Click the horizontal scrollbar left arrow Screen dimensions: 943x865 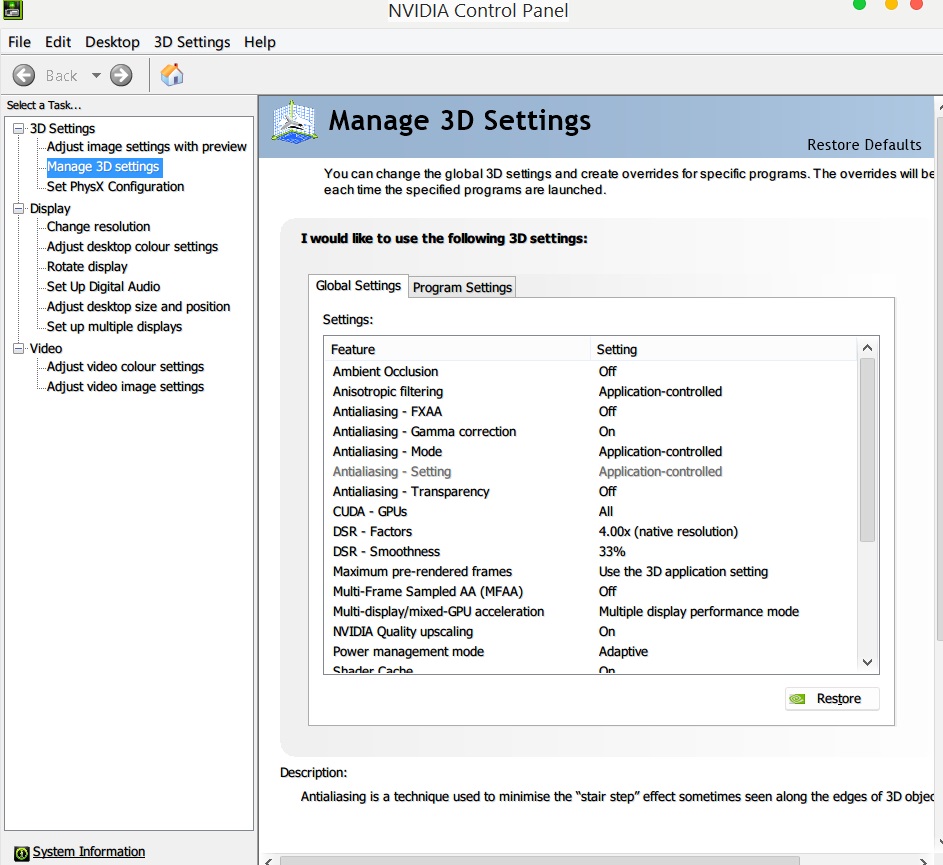click(x=268, y=861)
